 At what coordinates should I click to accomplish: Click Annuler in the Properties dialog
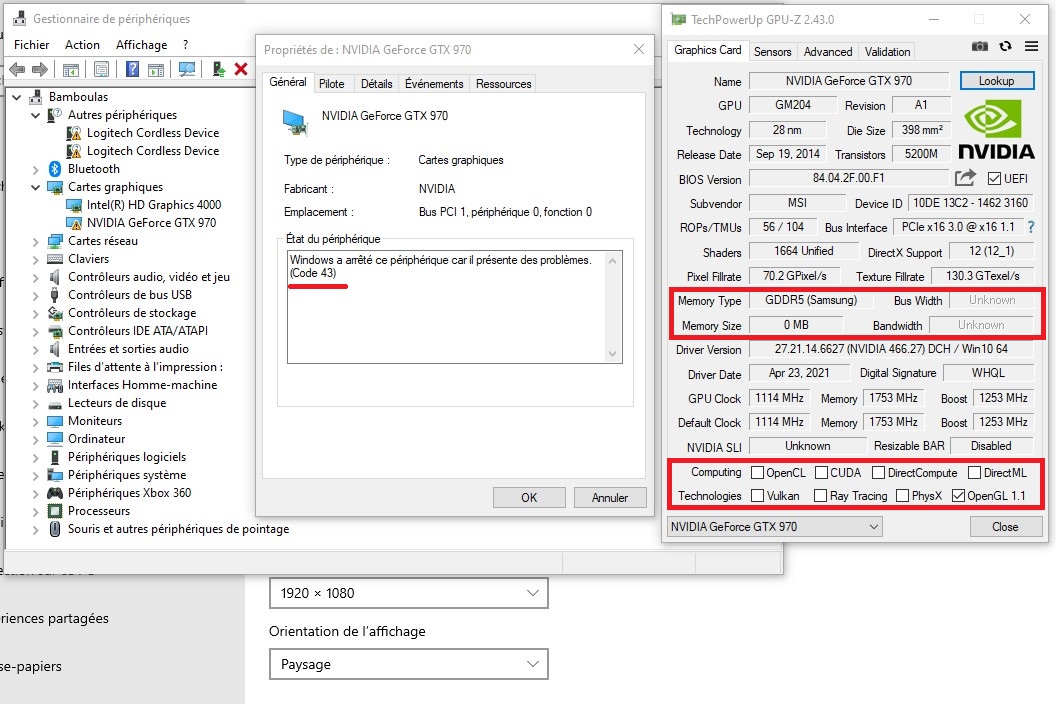click(x=609, y=498)
